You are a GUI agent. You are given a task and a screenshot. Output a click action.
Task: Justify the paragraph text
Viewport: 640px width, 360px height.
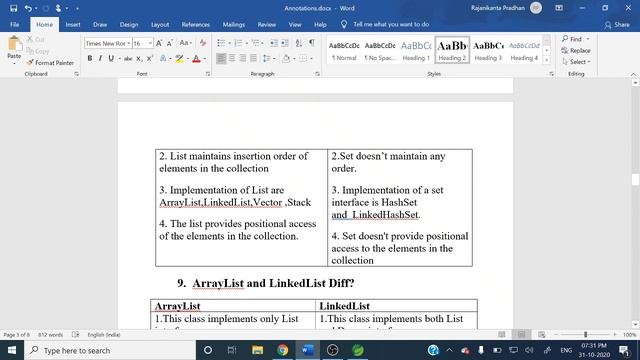(253, 59)
